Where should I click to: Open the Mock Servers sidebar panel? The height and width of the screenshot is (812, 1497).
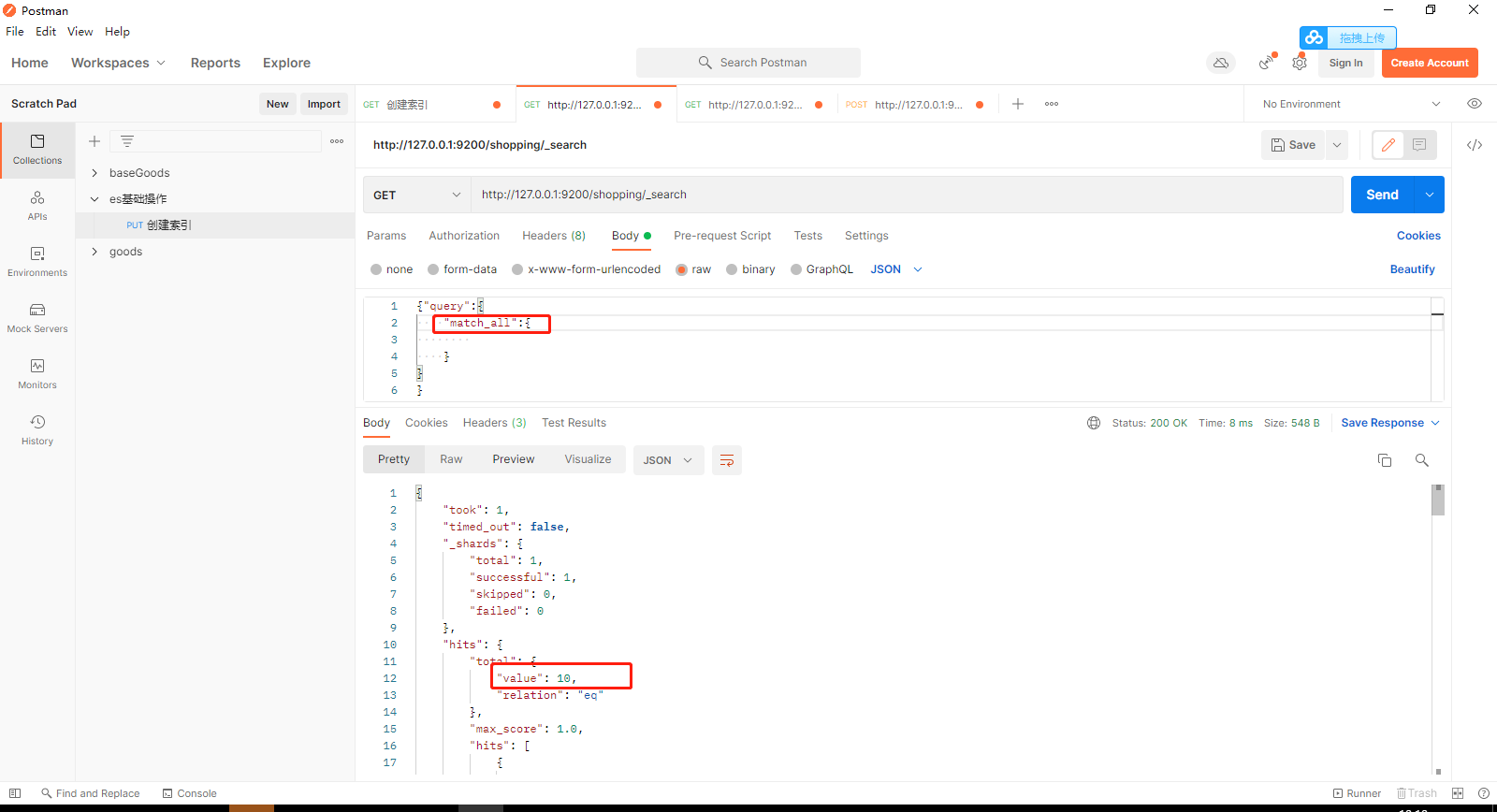(37, 318)
